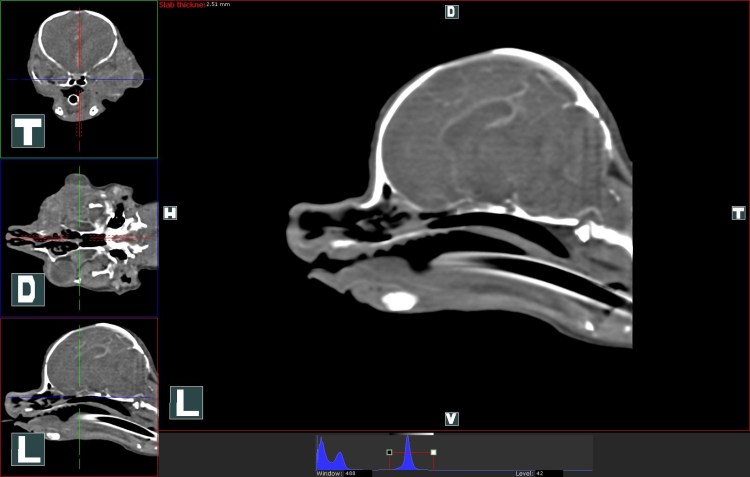The width and height of the screenshot is (750, 477).
Task: Click the brain region in main sagittal image
Action: click(480, 130)
